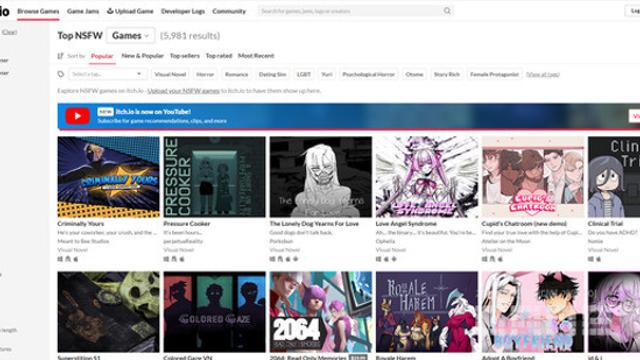Image resolution: width=640 pixels, height=360 pixels.
Task: Clear filters in the left sidebar
Action: click(9, 32)
